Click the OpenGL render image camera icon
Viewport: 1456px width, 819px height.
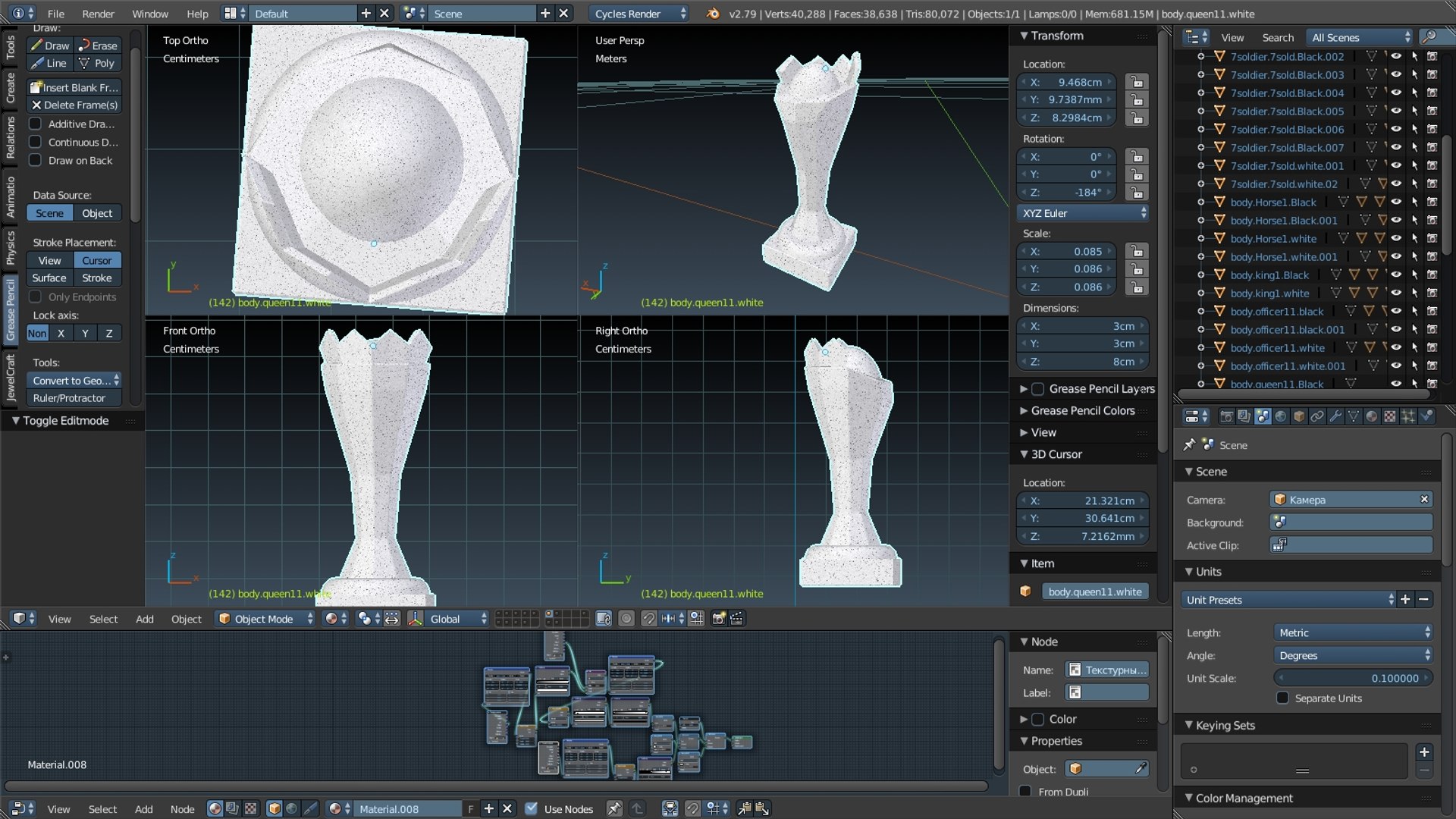[718, 619]
